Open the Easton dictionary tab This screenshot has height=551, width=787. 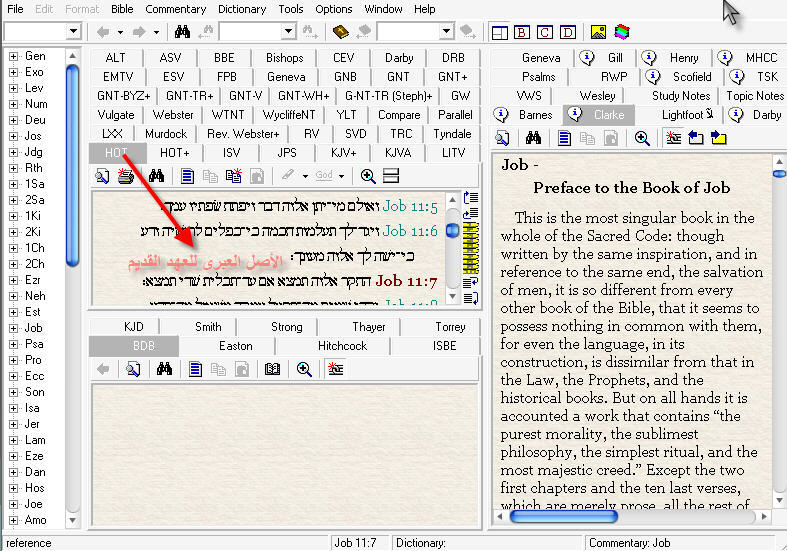235,346
